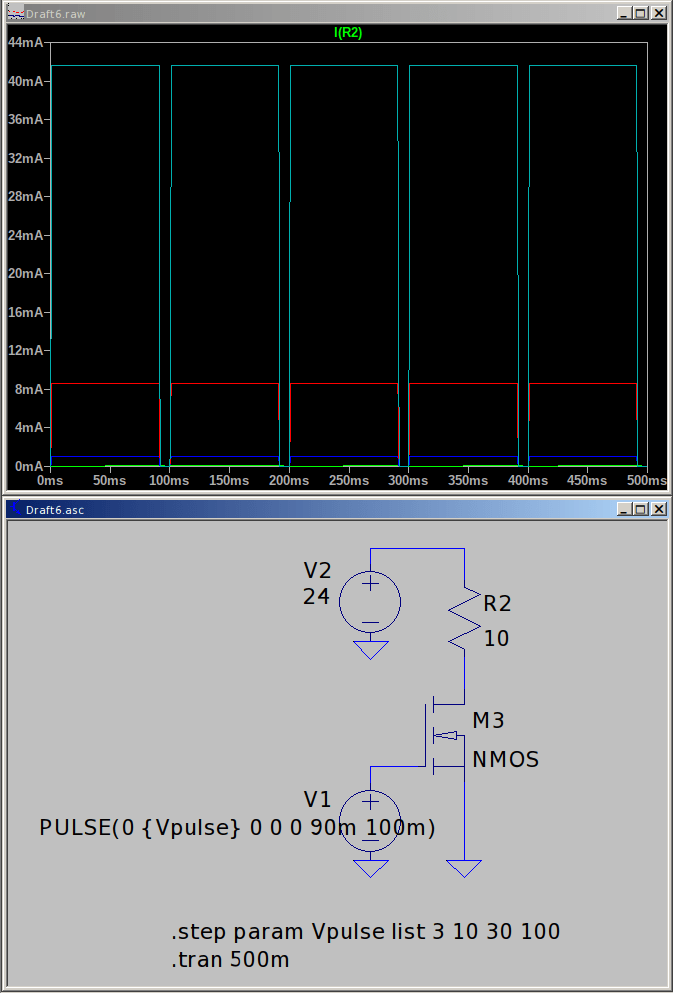Click the 0ms x-axis label
673x993 pixels.
(x=50, y=481)
